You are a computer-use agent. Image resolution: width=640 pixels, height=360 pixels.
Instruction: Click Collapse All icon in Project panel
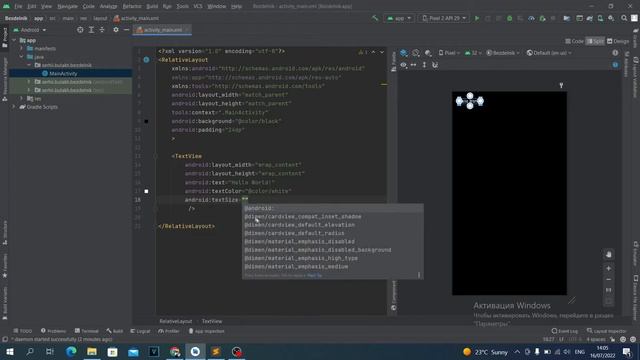coord(102,30)
